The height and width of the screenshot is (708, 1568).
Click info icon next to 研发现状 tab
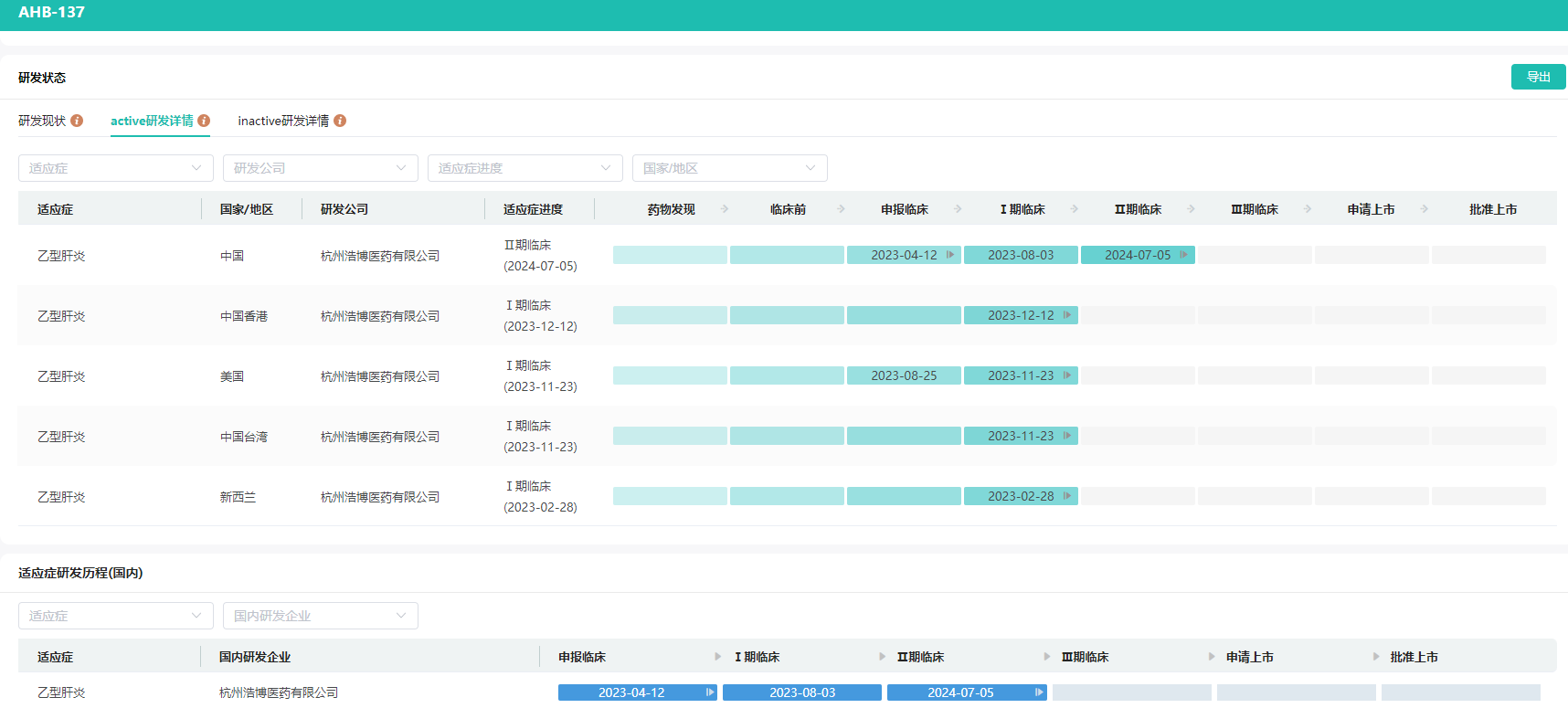click(77, 121)
